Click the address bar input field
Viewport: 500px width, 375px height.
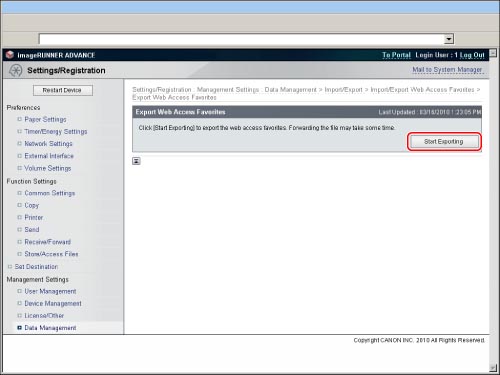241,39
